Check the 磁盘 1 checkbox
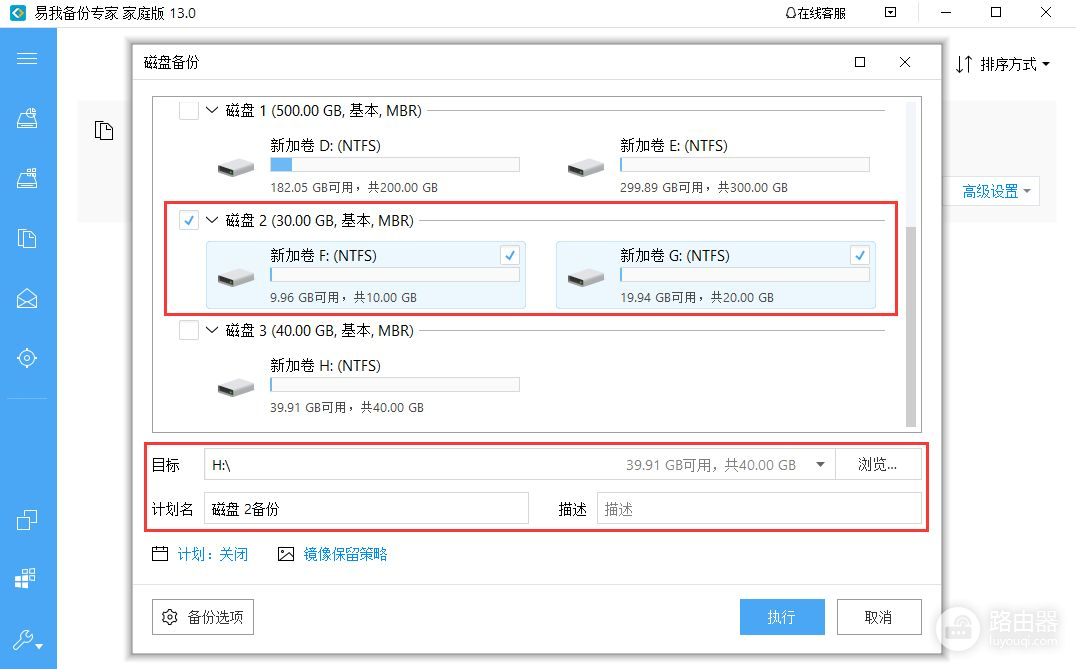The height and width of the screenshot is (669, 1076). pos(188,110)
